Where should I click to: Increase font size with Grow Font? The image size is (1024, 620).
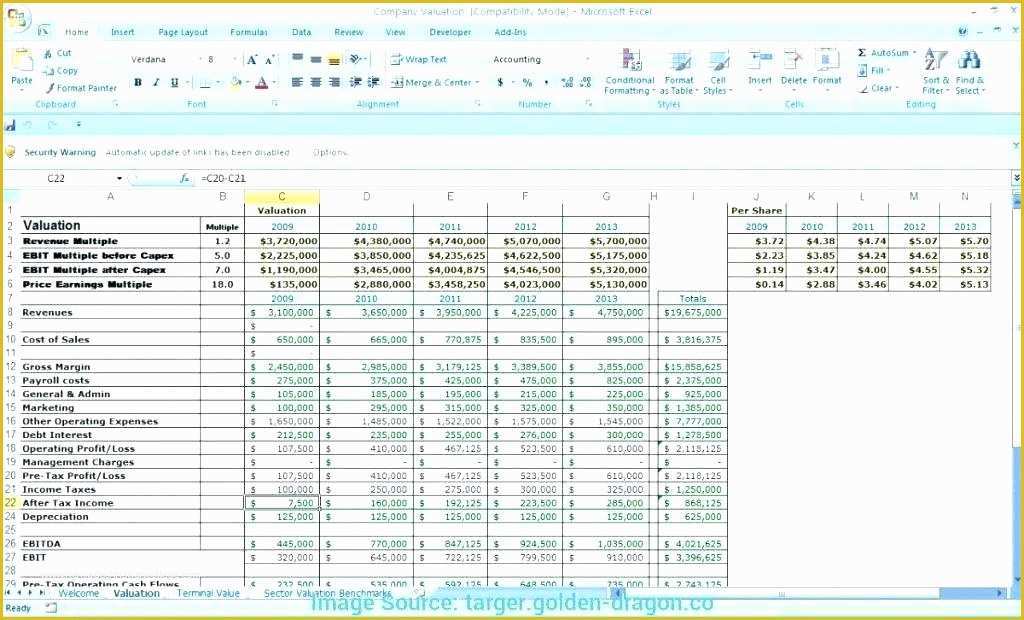[252, 59]
